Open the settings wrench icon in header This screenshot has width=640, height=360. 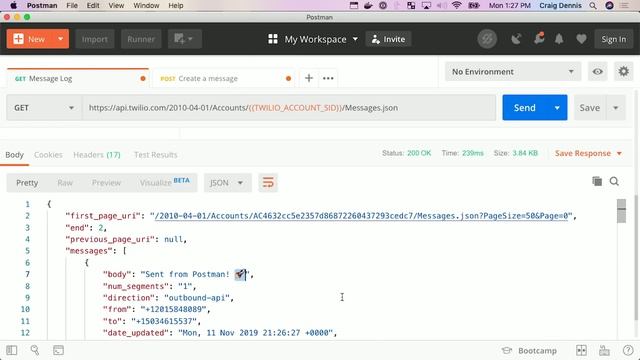pyautogui.click(x=539, y=38)
